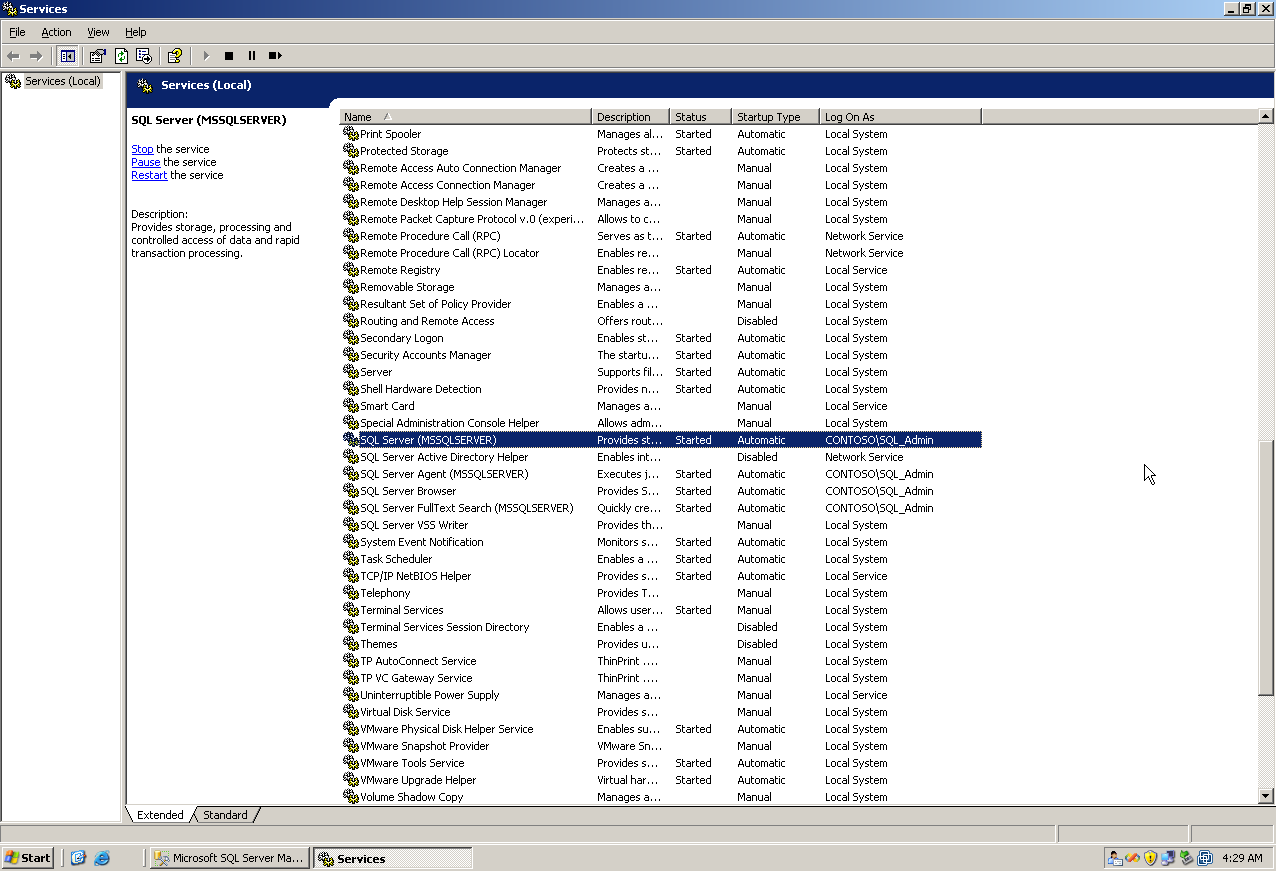1276x871 pixels.
Task: Click the Stop Service square icon
Action: coord(229,56)
